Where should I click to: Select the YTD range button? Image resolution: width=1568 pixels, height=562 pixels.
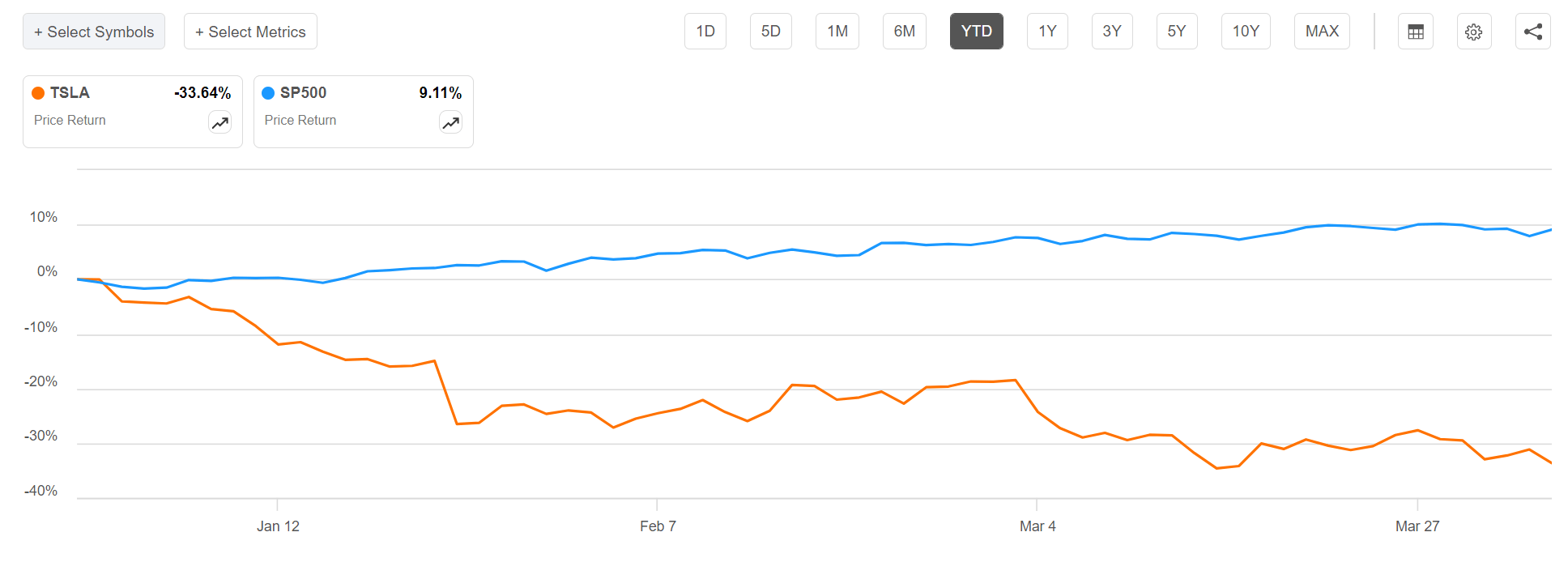pos(976,32)
